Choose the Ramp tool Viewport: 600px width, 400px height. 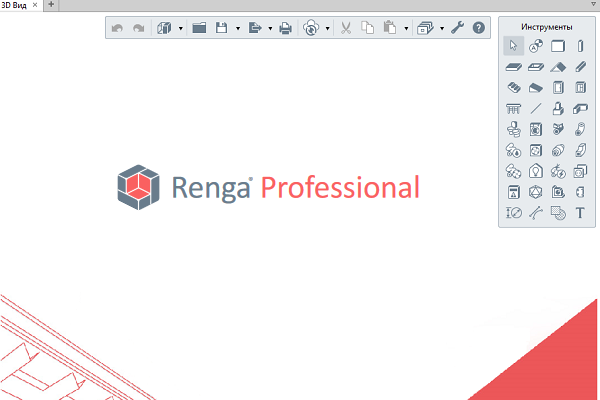point(536,88)
